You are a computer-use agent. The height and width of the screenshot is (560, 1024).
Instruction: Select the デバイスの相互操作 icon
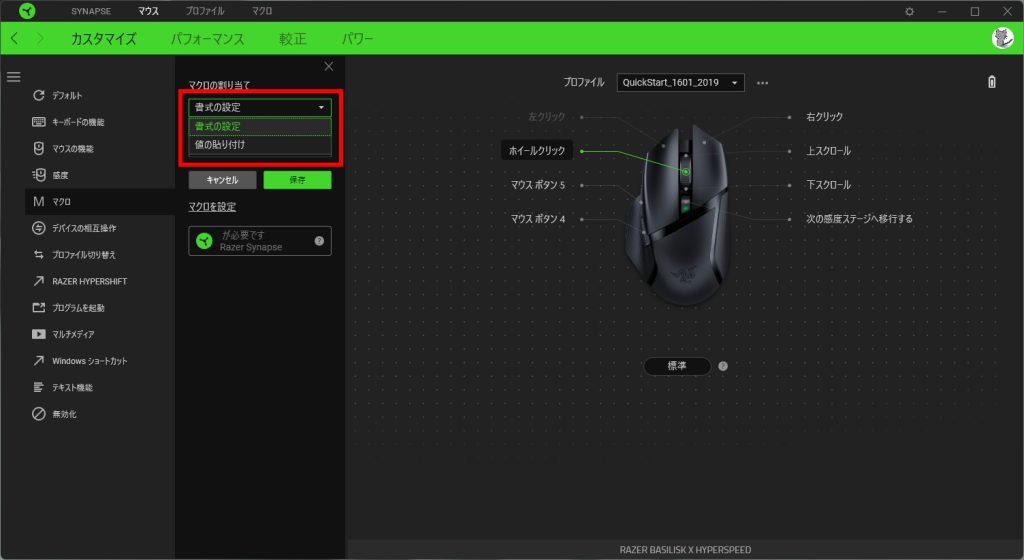pyautogui.click(x=39, y=228)
